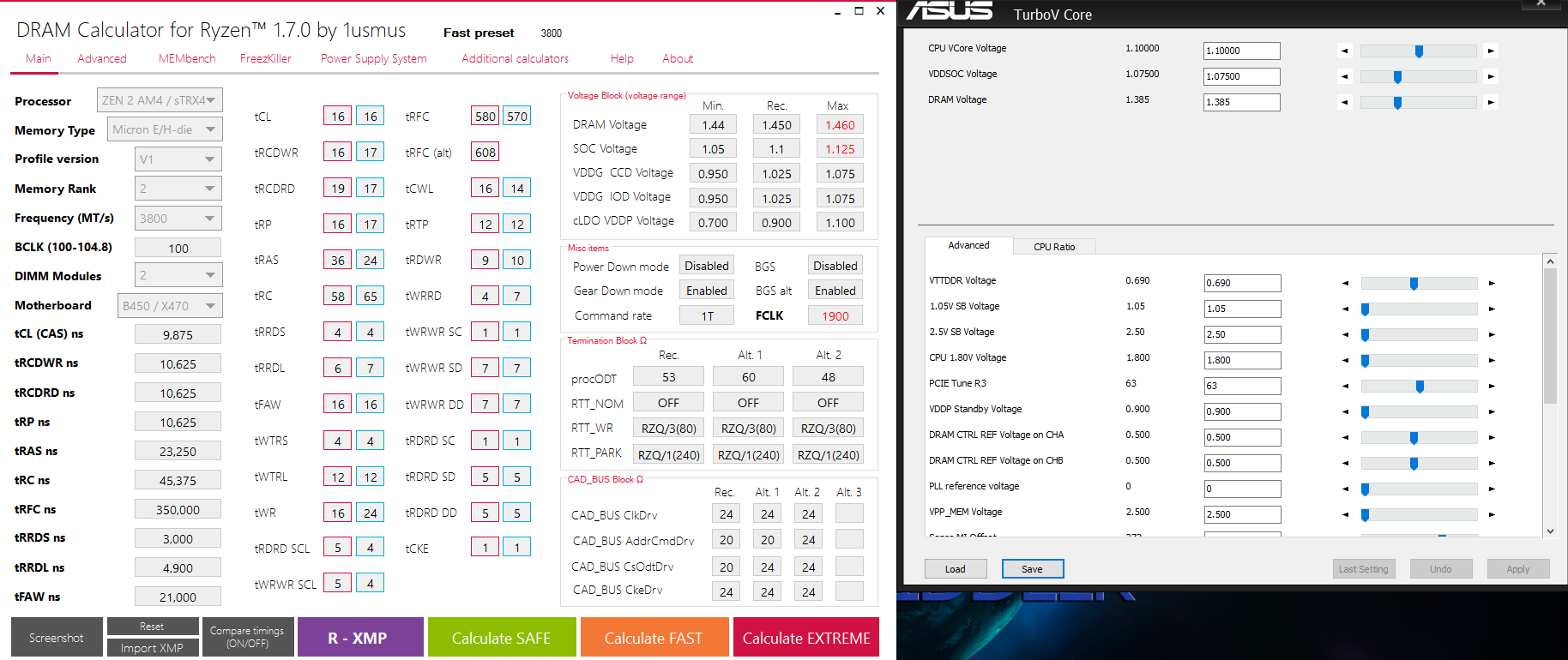1568x660 pixels.
Task: Switch to the Power Supply System tab
Action: click(374, 58)
